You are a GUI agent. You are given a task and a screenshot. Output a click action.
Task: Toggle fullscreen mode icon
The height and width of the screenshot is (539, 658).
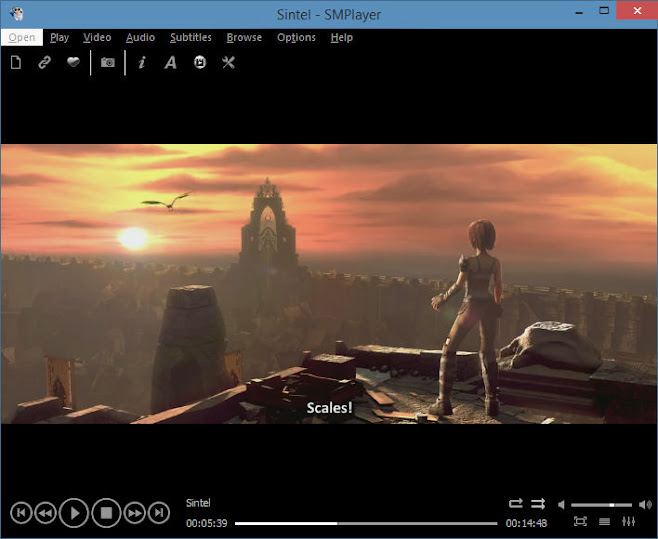click(x=580, y=521)
